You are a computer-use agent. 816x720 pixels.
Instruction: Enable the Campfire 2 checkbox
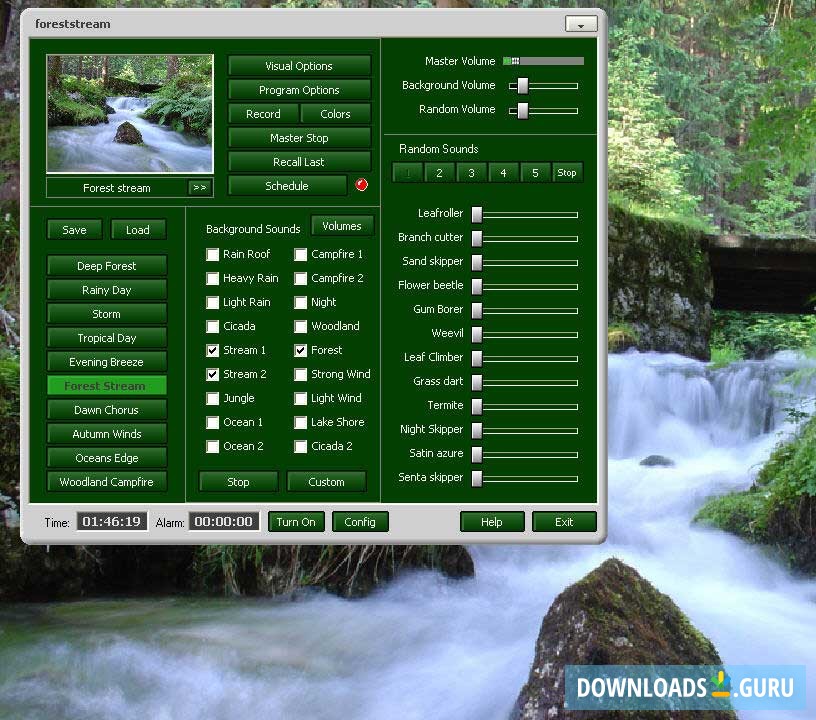[x=300, y=278]
